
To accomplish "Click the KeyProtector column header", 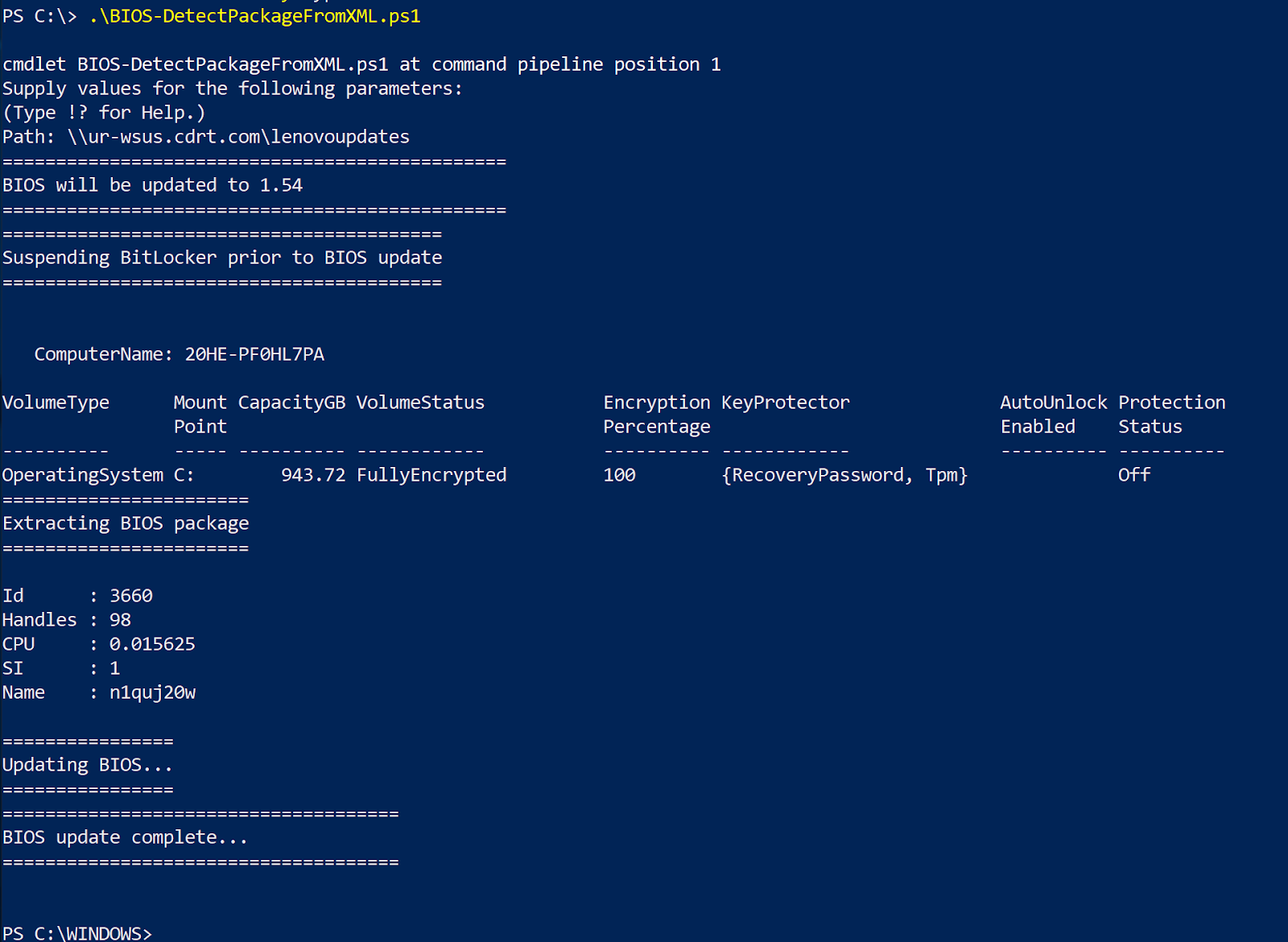I will pos(785,403).
